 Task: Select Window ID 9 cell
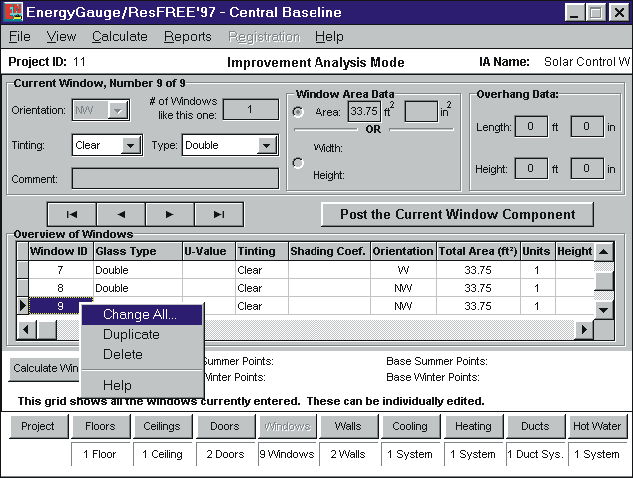tap(61, 306)
